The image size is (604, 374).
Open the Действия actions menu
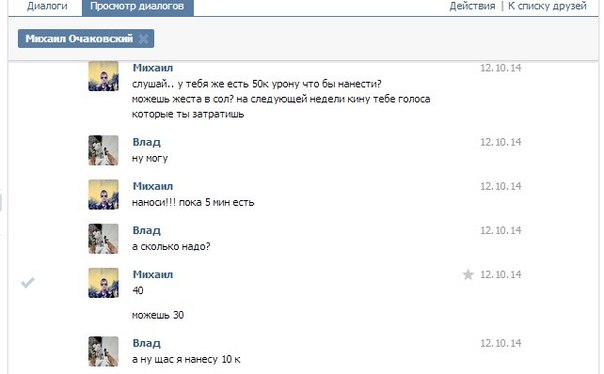(x=472, y=6)
